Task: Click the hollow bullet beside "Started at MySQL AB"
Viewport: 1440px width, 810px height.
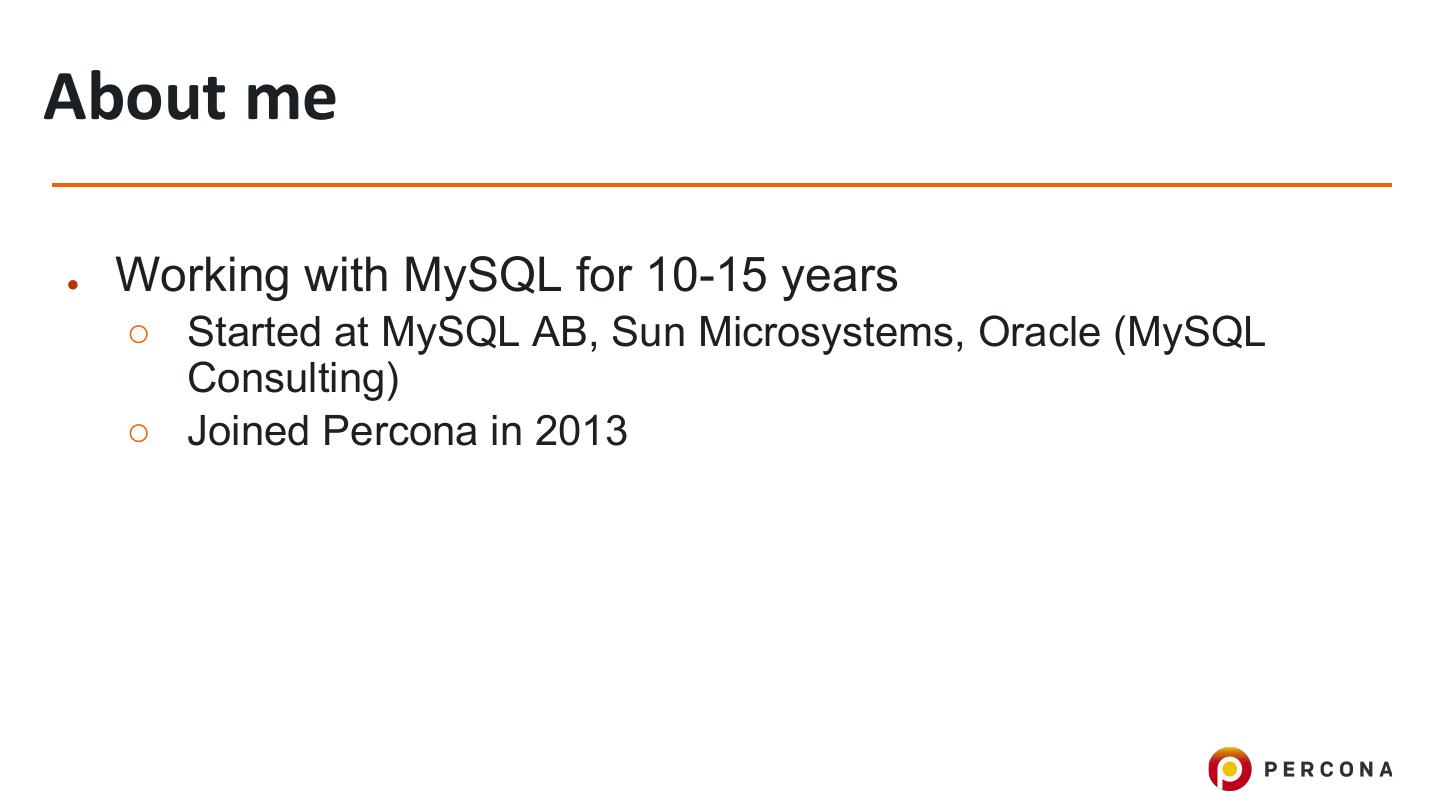Action: (139, 335)
